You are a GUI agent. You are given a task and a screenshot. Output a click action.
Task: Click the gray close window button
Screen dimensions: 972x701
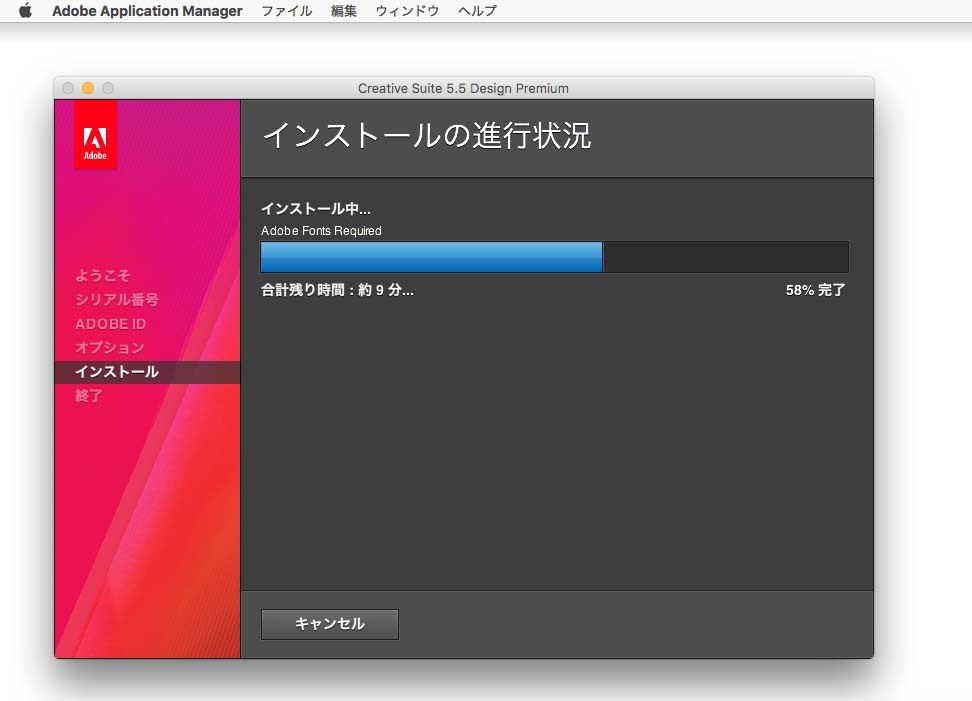click(68, 88)
